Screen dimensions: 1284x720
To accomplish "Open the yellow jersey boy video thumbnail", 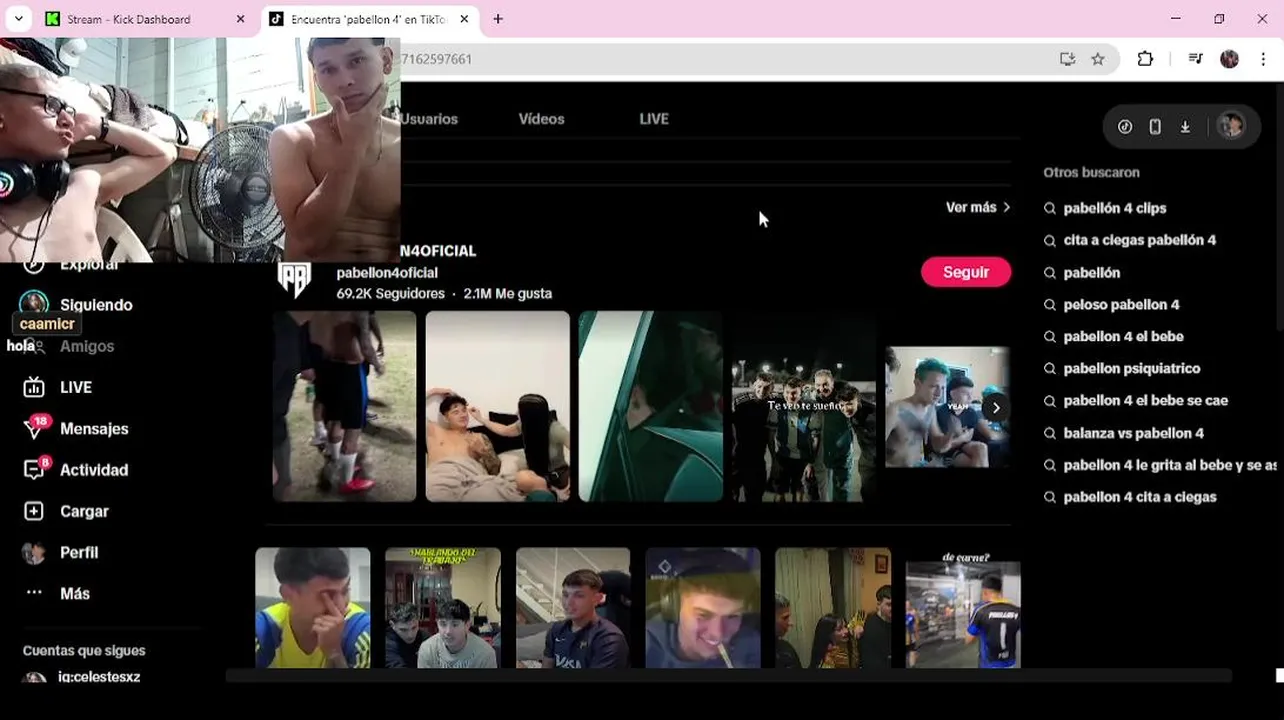I will 313,608.
